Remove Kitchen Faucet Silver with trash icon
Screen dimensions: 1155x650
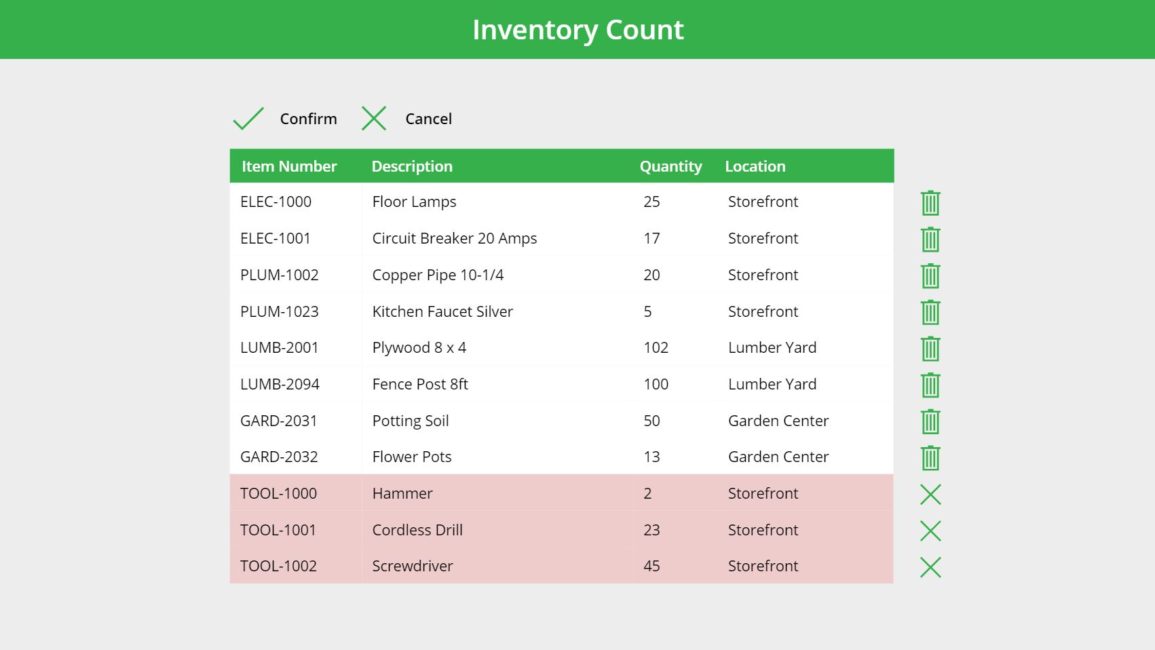point(930,312)
